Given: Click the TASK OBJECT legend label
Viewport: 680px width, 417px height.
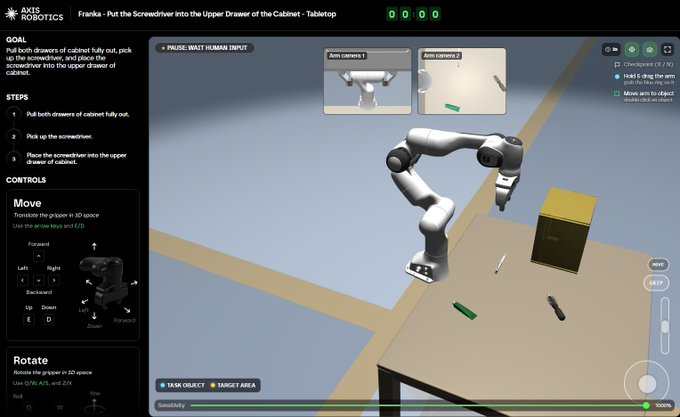Looking at the screenshot, I should click(x=186, y=385).
